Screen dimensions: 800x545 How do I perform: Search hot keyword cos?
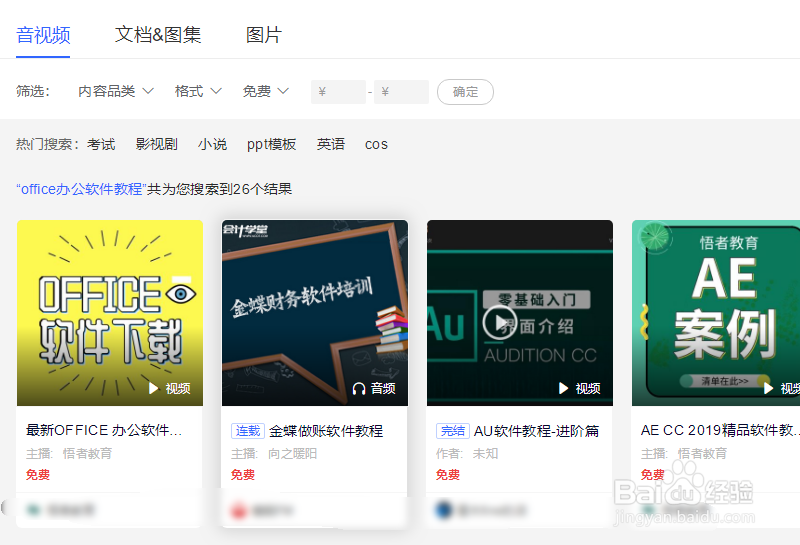(377, 145)
